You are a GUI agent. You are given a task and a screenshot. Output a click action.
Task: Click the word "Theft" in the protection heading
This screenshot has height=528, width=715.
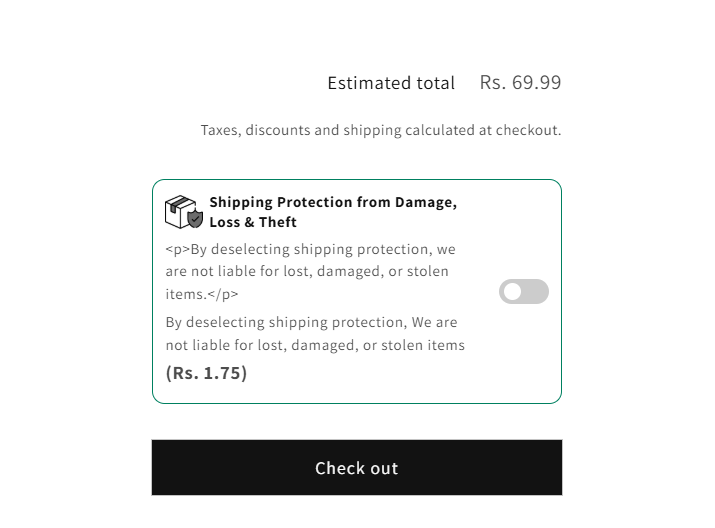[x=278, y=222]
